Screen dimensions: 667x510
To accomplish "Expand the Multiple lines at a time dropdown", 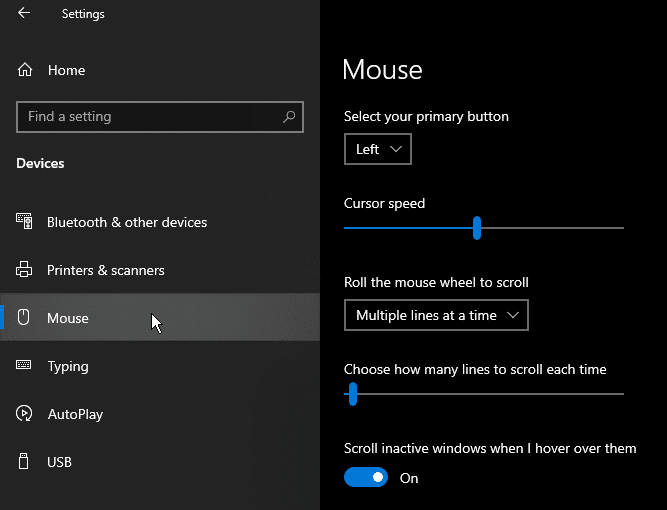I will [x=436, y=315].
